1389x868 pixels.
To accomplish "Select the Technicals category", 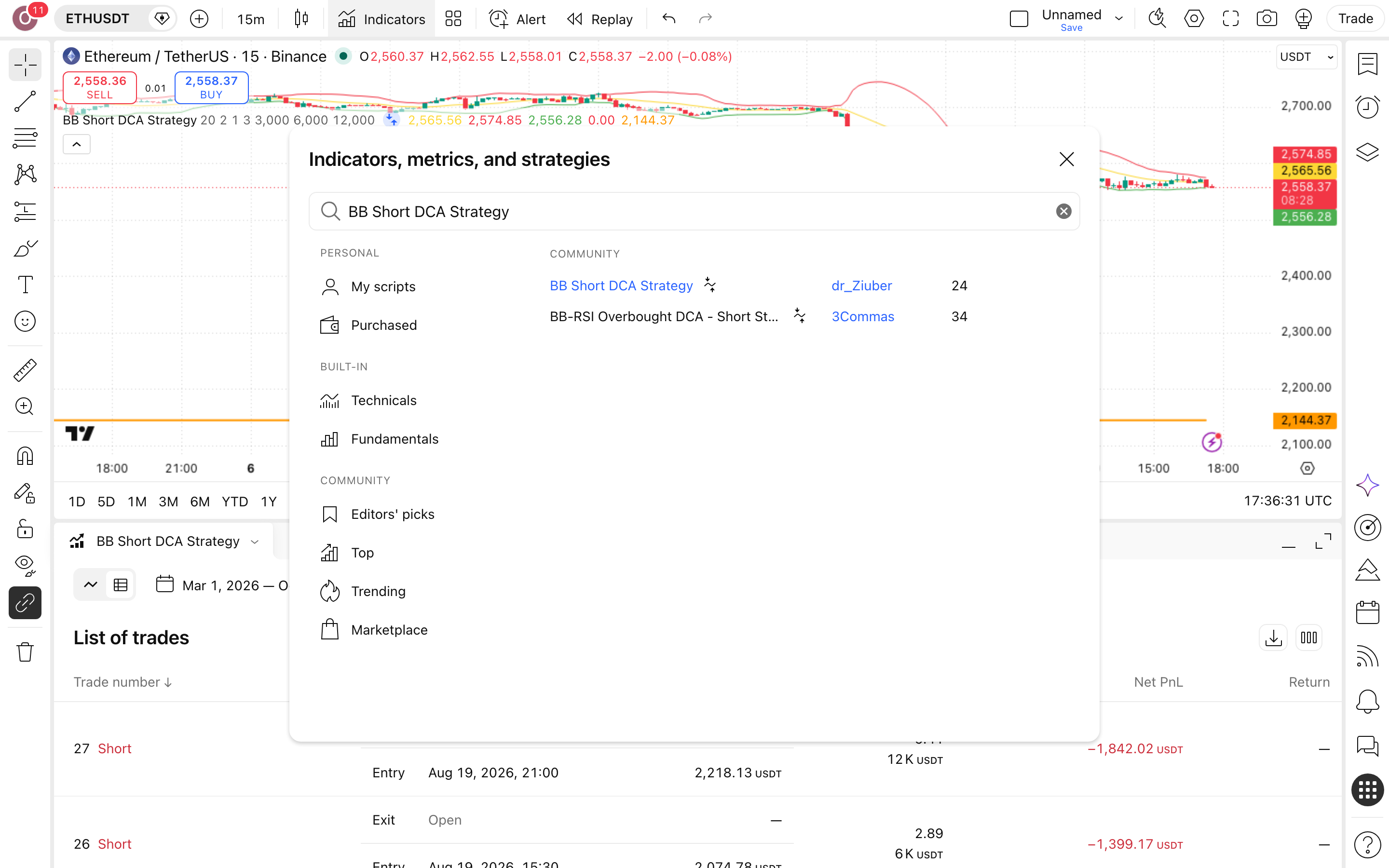I will 368,400.
